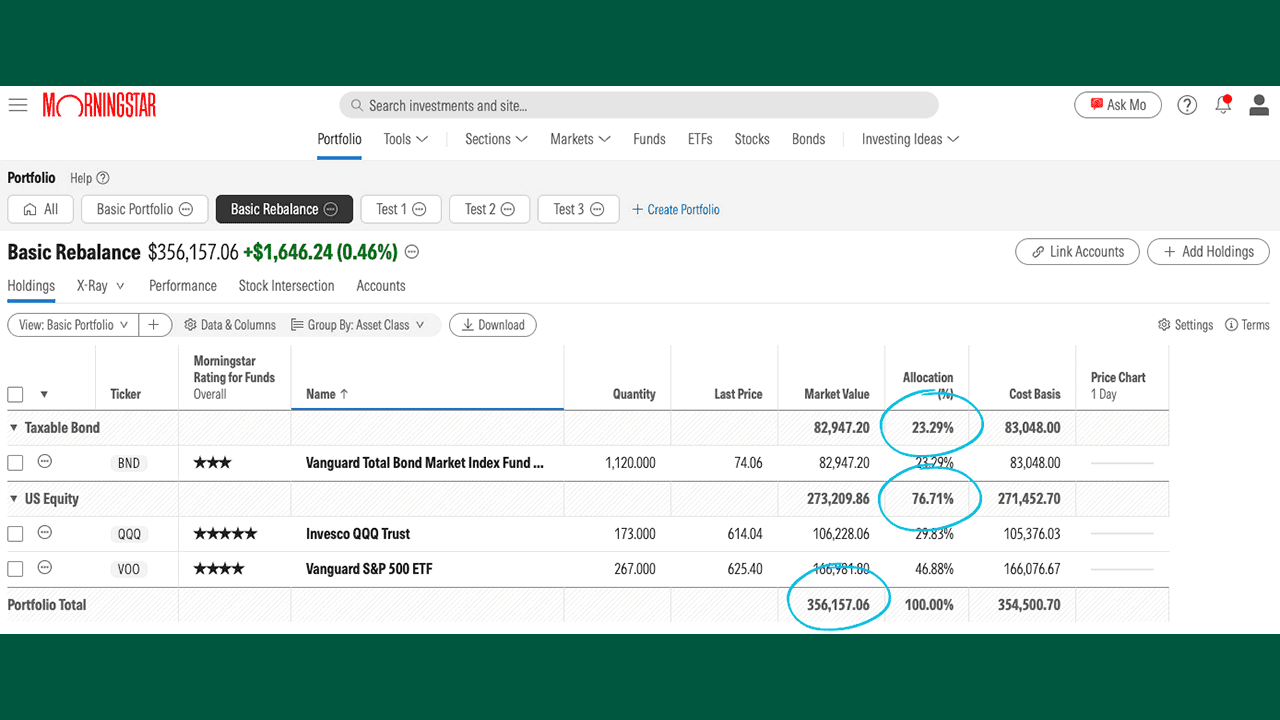Open the View: Basic Portfolio dropdown
The width and height of the screenshot is (1280, 720).
72,324
